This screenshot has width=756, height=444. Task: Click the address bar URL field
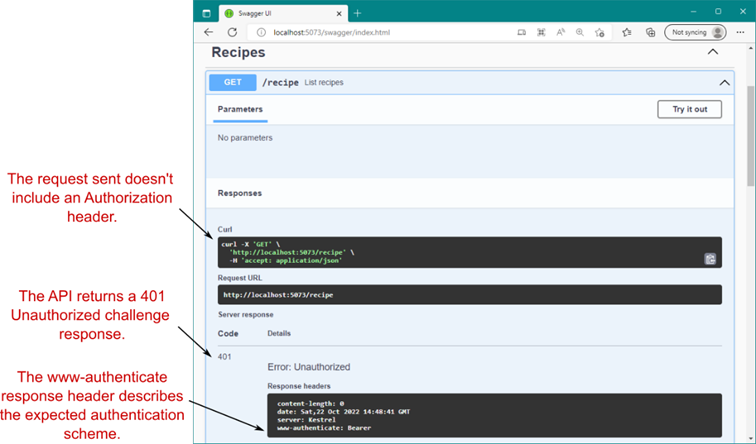[381, 32]
